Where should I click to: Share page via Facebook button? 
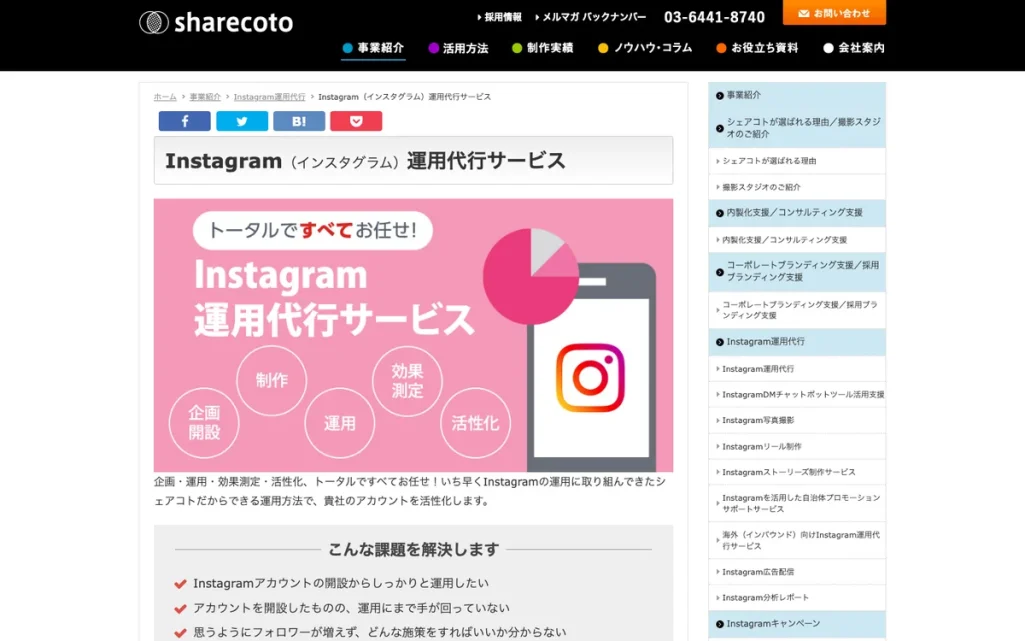184,121
